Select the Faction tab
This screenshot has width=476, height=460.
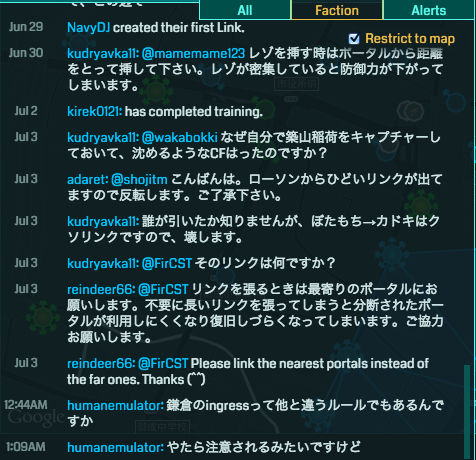click(337, 10)
